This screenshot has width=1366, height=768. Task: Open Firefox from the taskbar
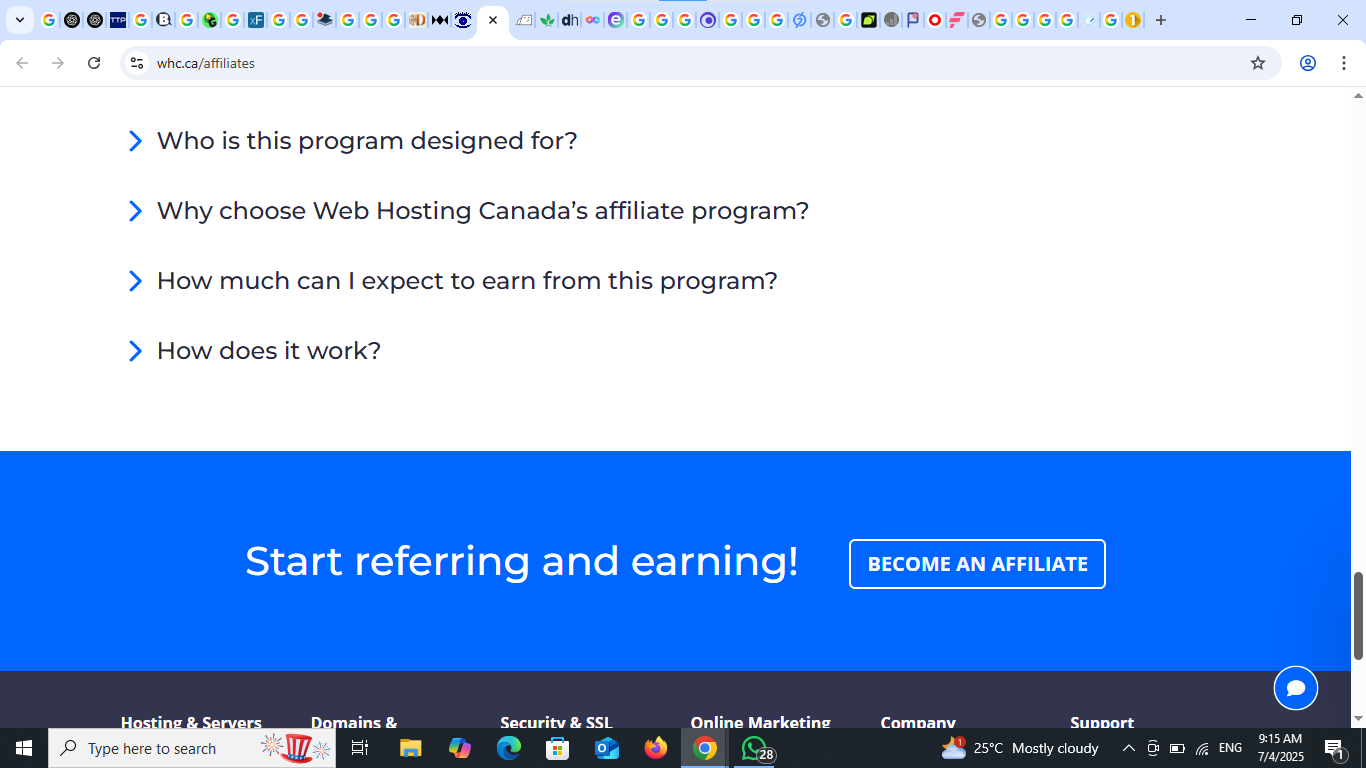pos(656,748)
